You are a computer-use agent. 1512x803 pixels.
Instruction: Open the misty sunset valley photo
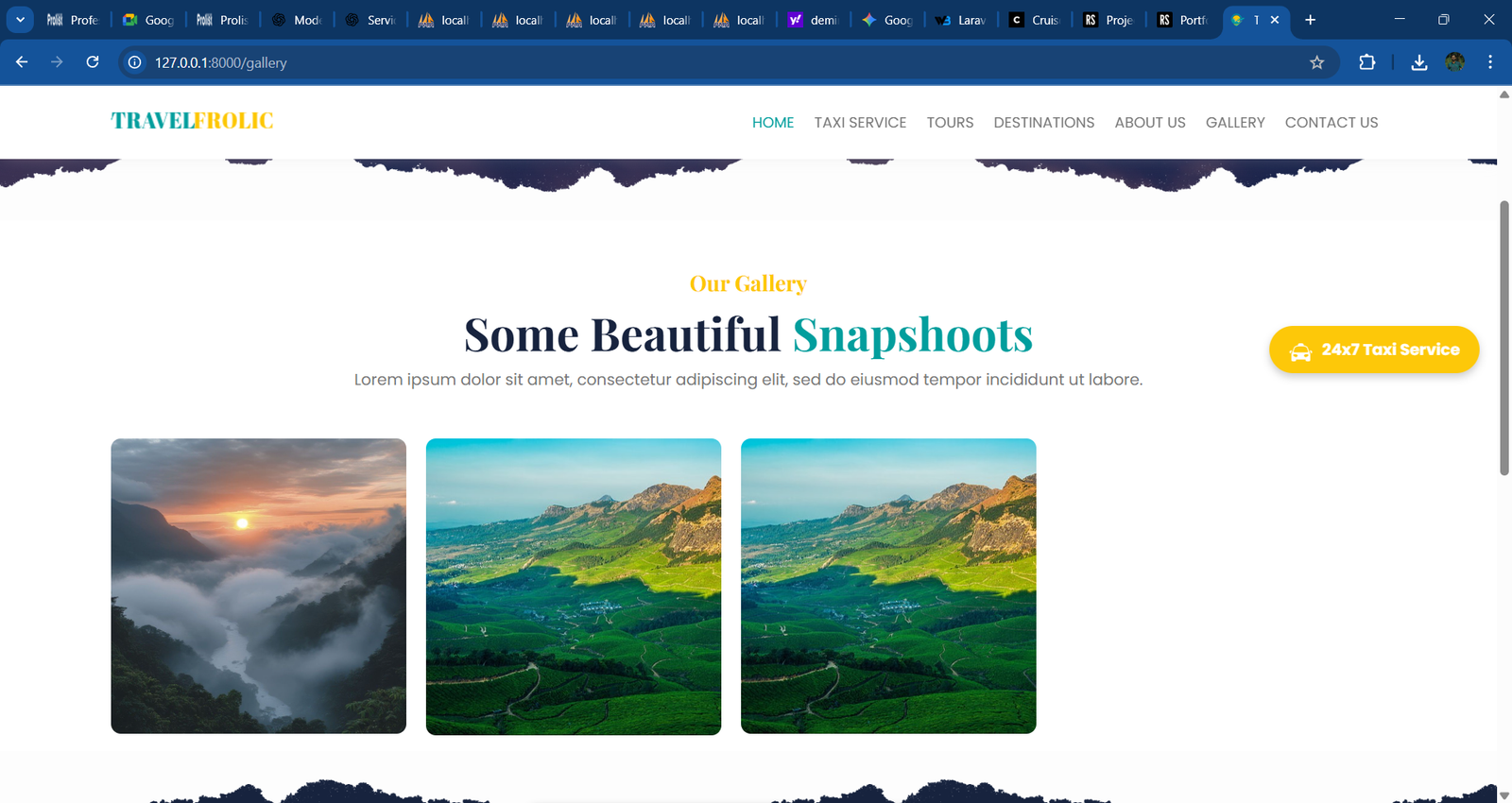[258, 586]
